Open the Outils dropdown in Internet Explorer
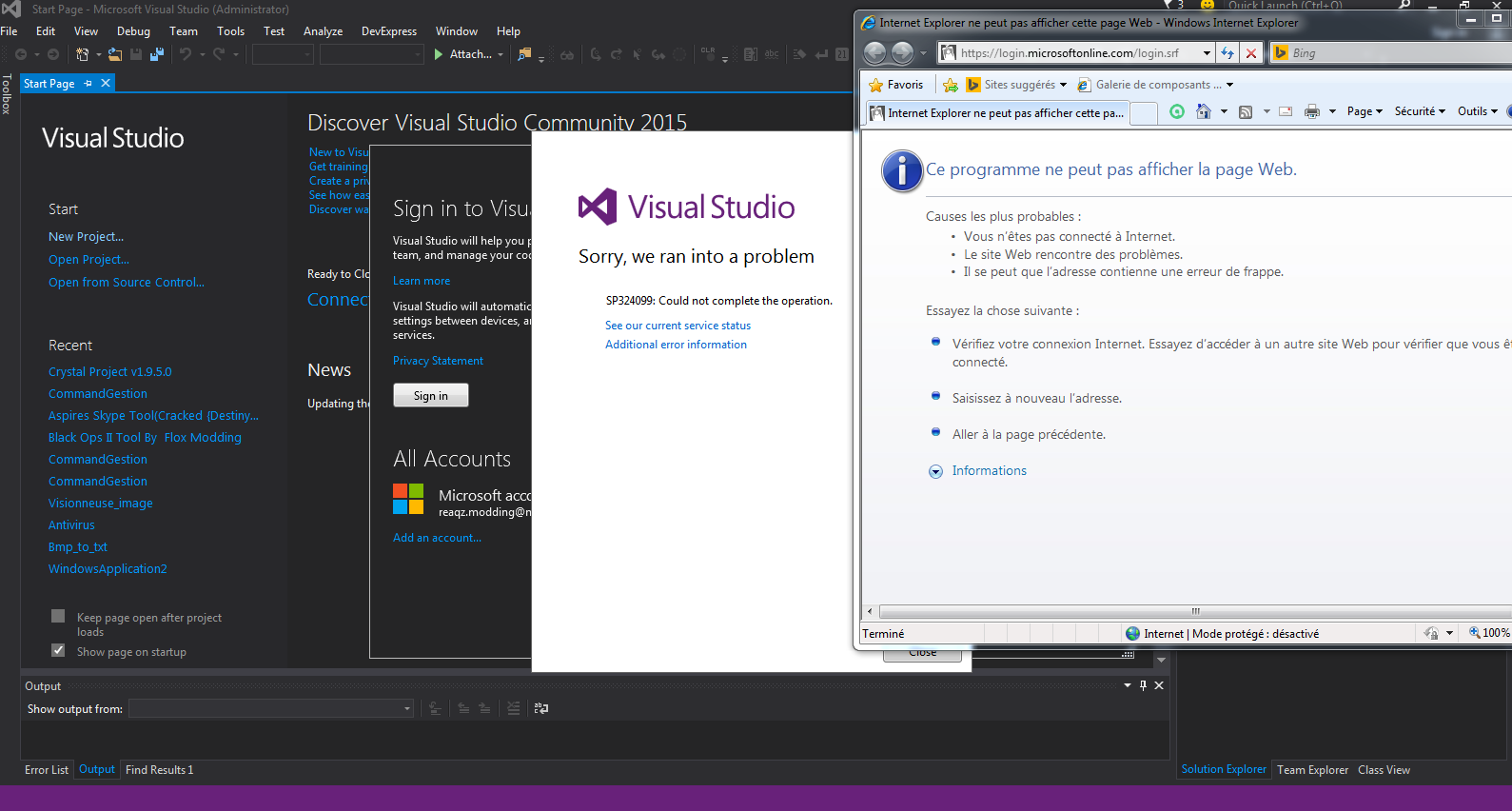 (1478, 111)
